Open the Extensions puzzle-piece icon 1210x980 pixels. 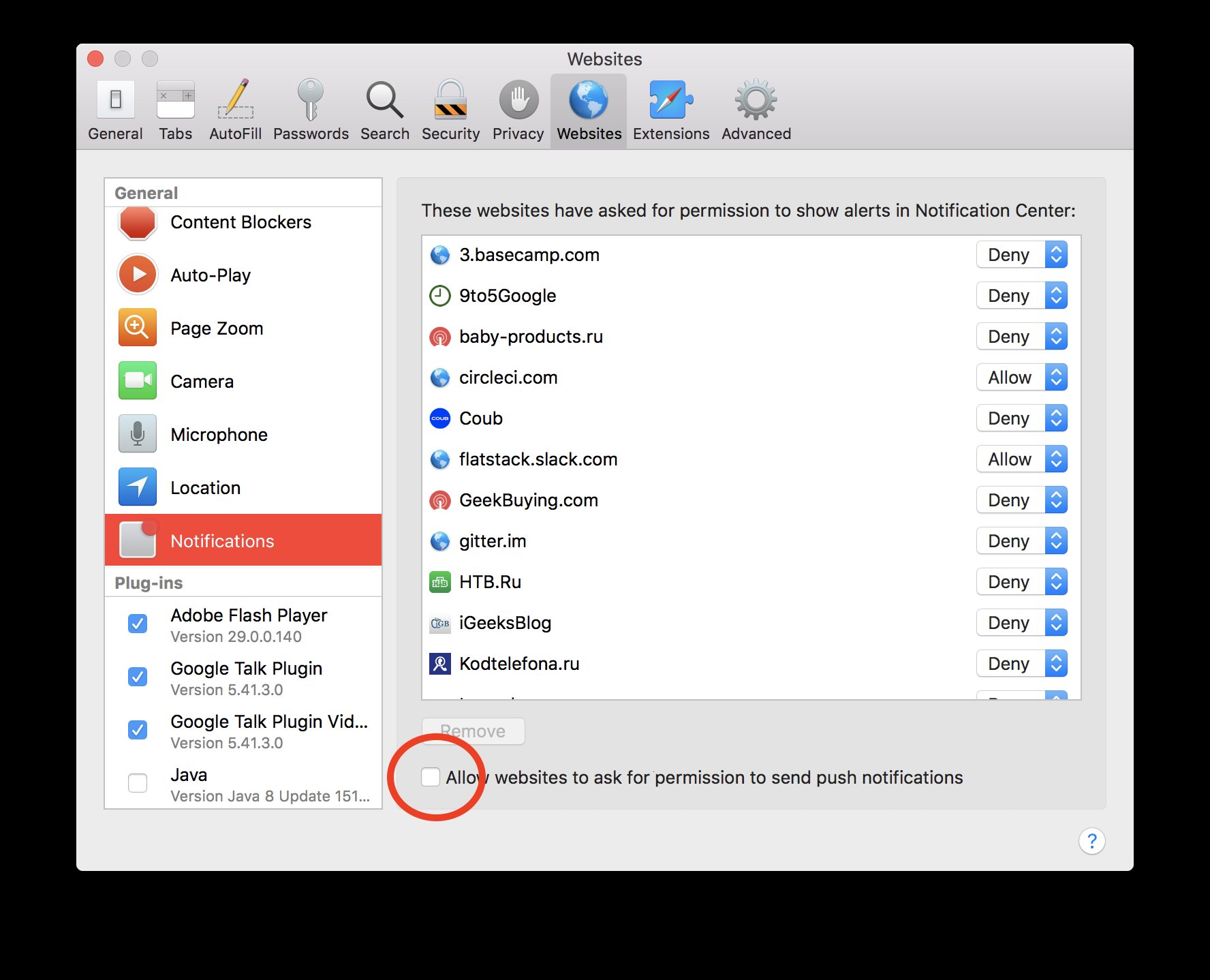point(670,99)
